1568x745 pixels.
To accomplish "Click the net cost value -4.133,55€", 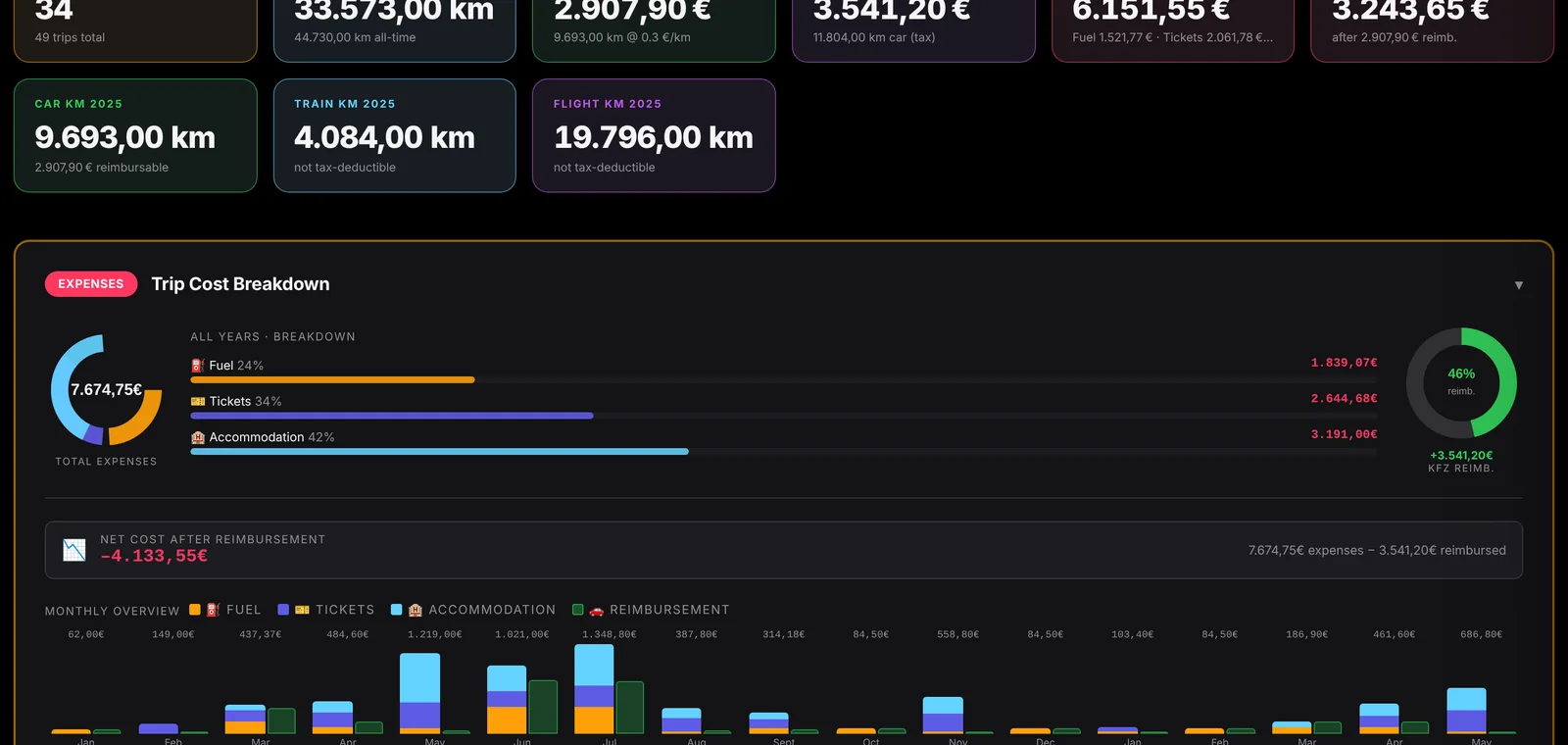I will 154,556.
